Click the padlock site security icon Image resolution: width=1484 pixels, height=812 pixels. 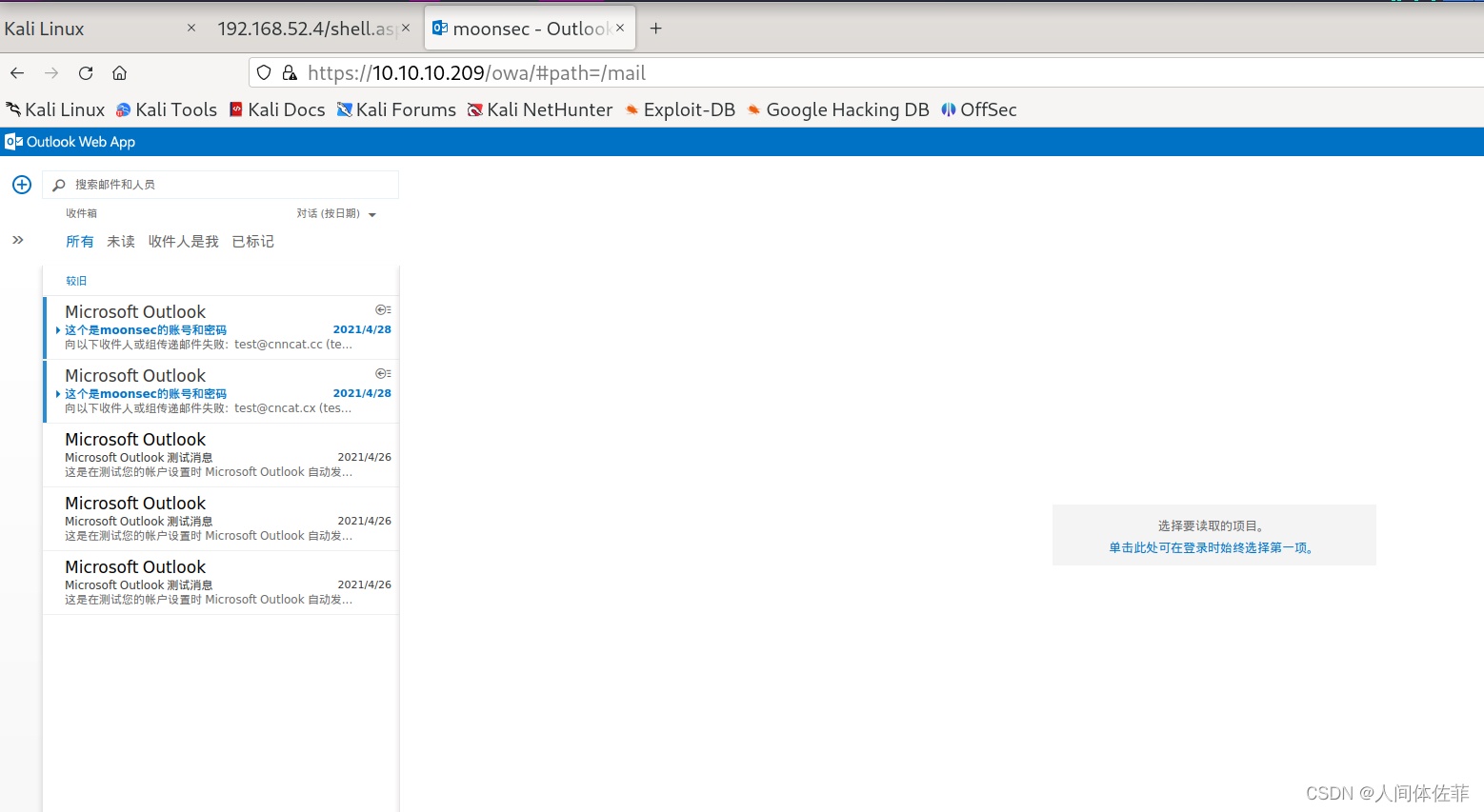click(290, 73)
